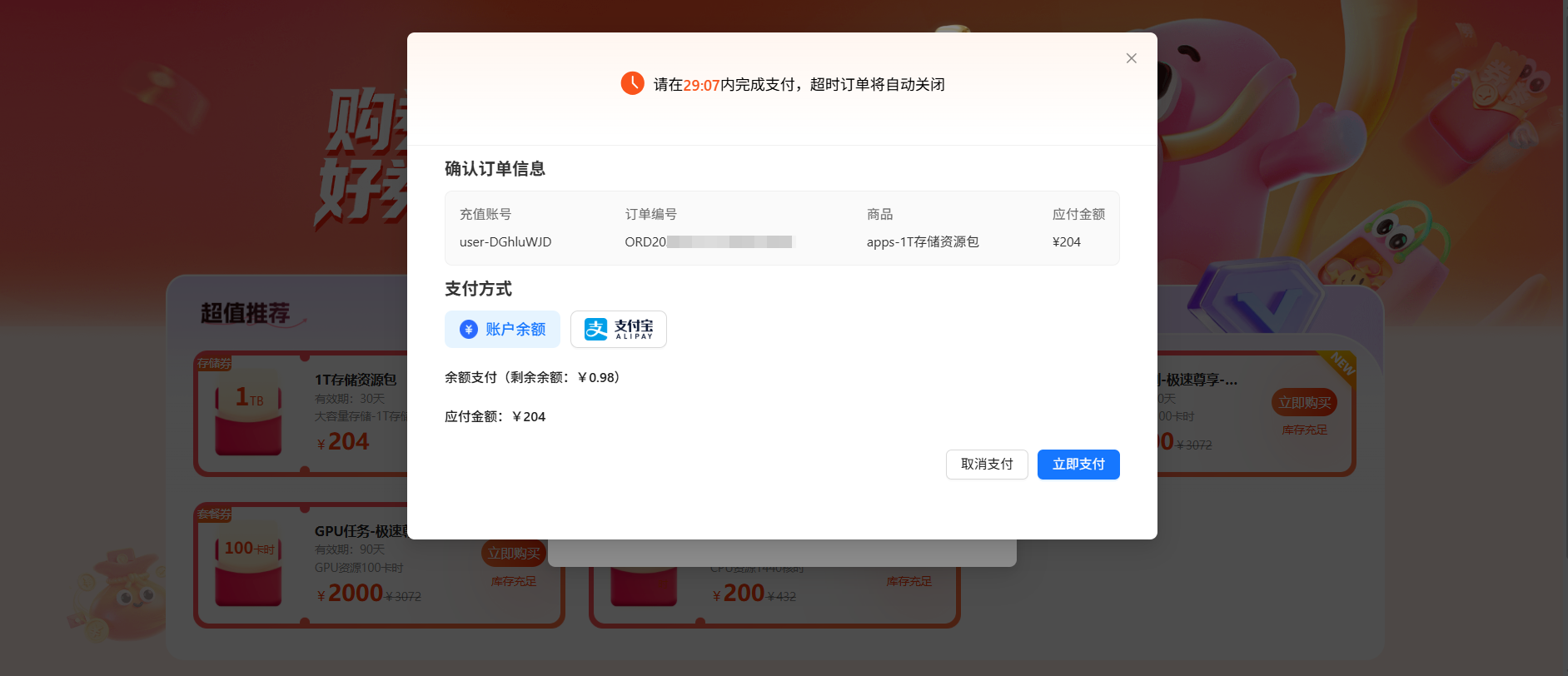Screen dimensions: 1568x676
Task: Click the 存储券 corner tag
Action: point(214,363)
